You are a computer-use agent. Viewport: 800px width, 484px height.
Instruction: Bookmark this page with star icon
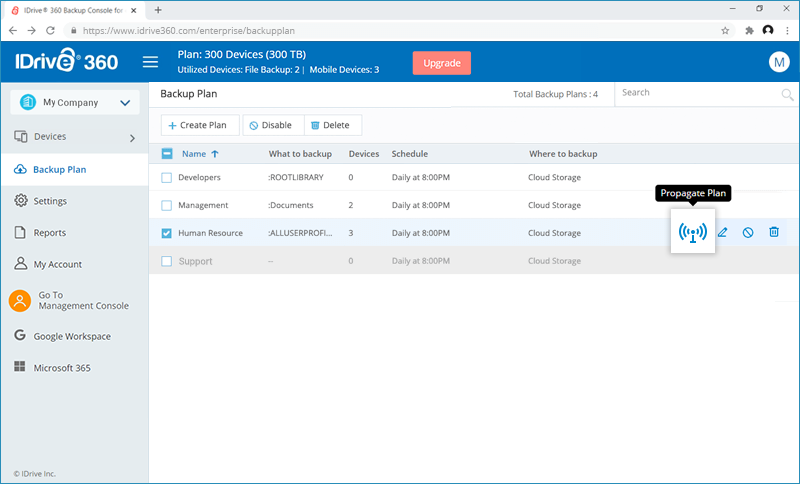click(725, 31)
